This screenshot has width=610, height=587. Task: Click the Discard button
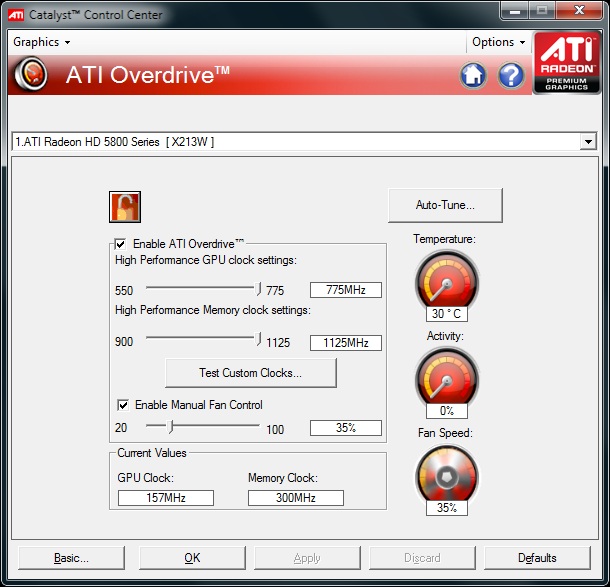422,558
